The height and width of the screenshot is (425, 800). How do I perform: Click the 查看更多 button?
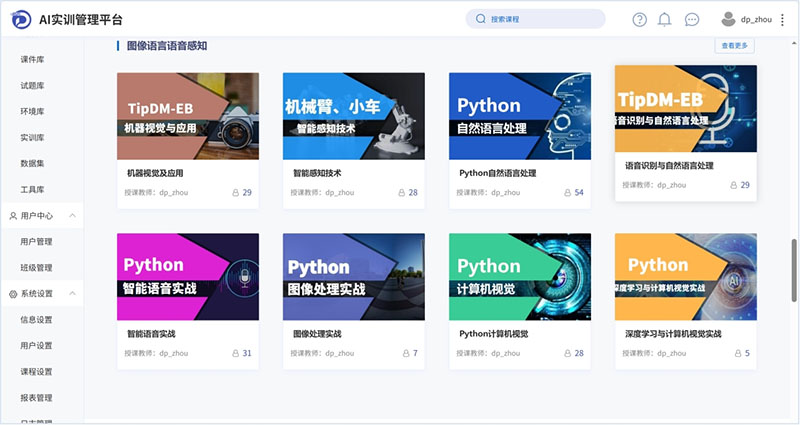(733, 45)
